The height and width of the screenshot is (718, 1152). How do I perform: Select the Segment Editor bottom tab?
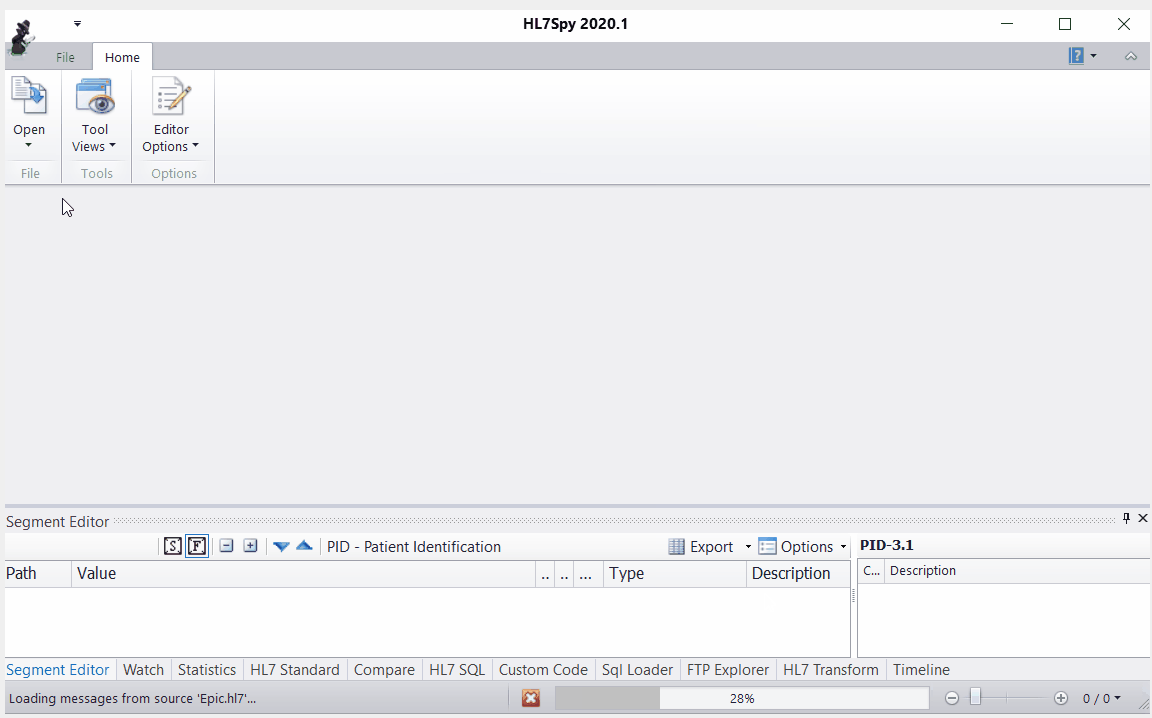point(57,669)
